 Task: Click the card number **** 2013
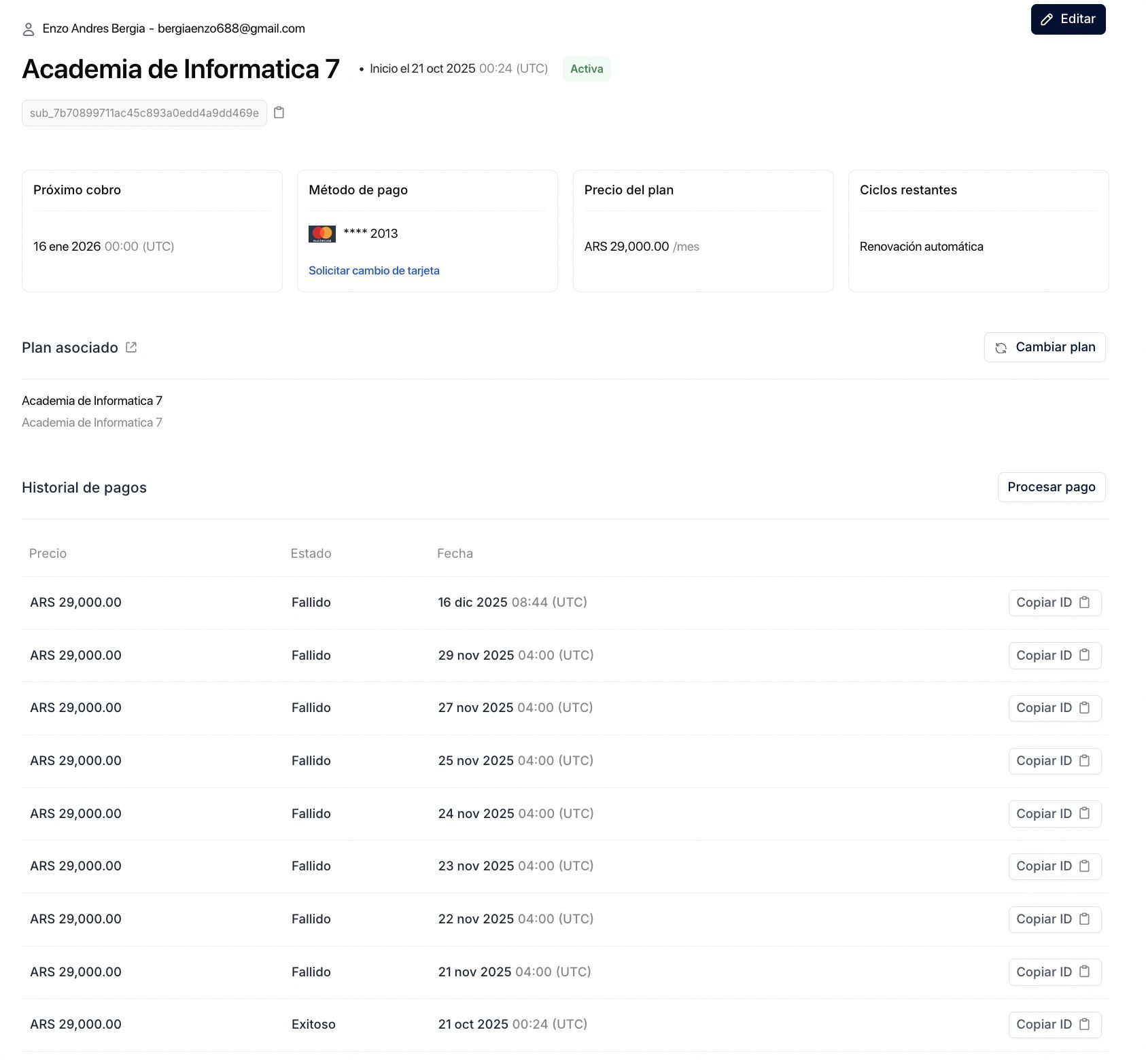point(370,234)
